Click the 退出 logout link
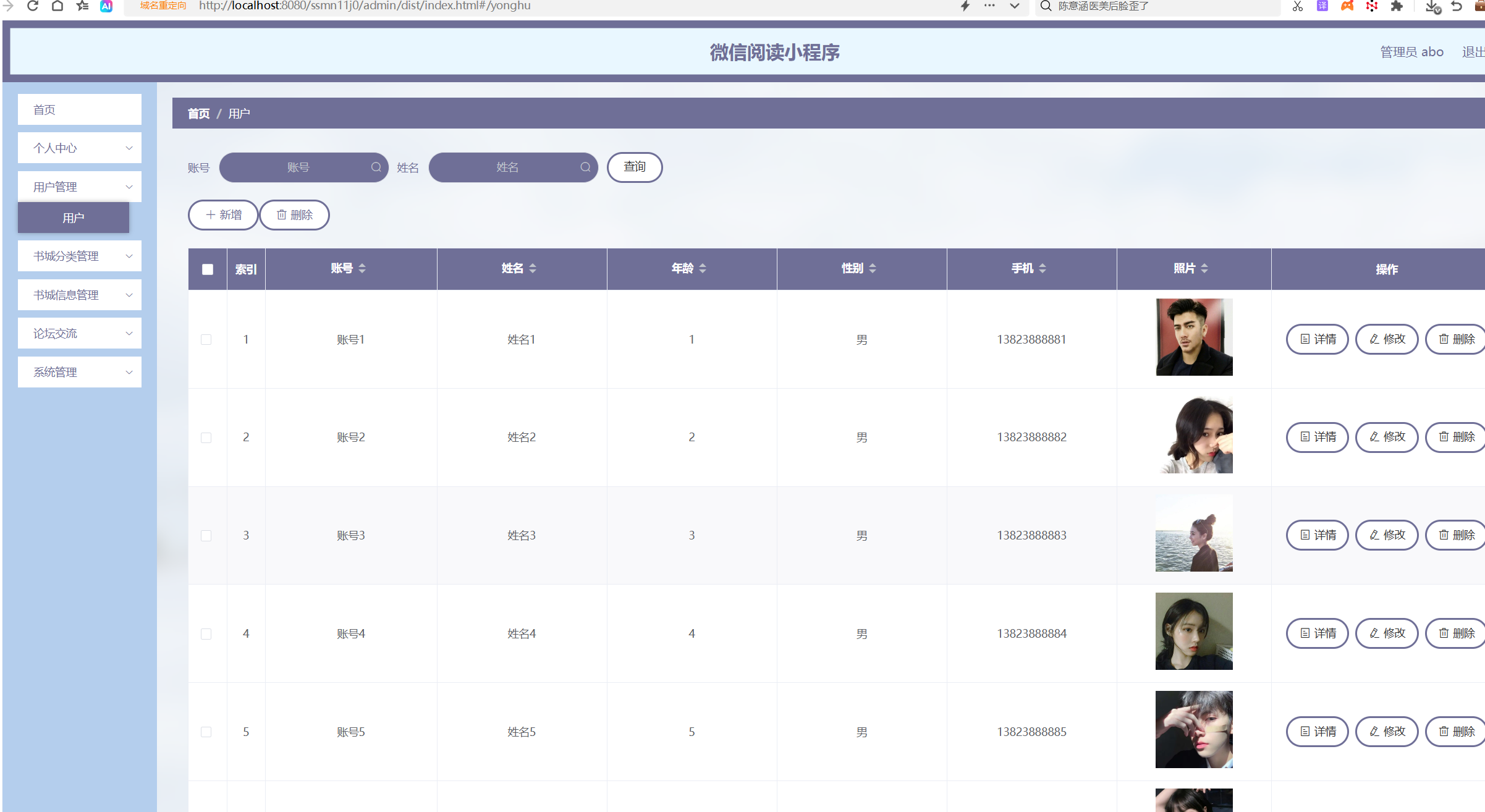The image size is (1485, 812). click(1473, 52)
